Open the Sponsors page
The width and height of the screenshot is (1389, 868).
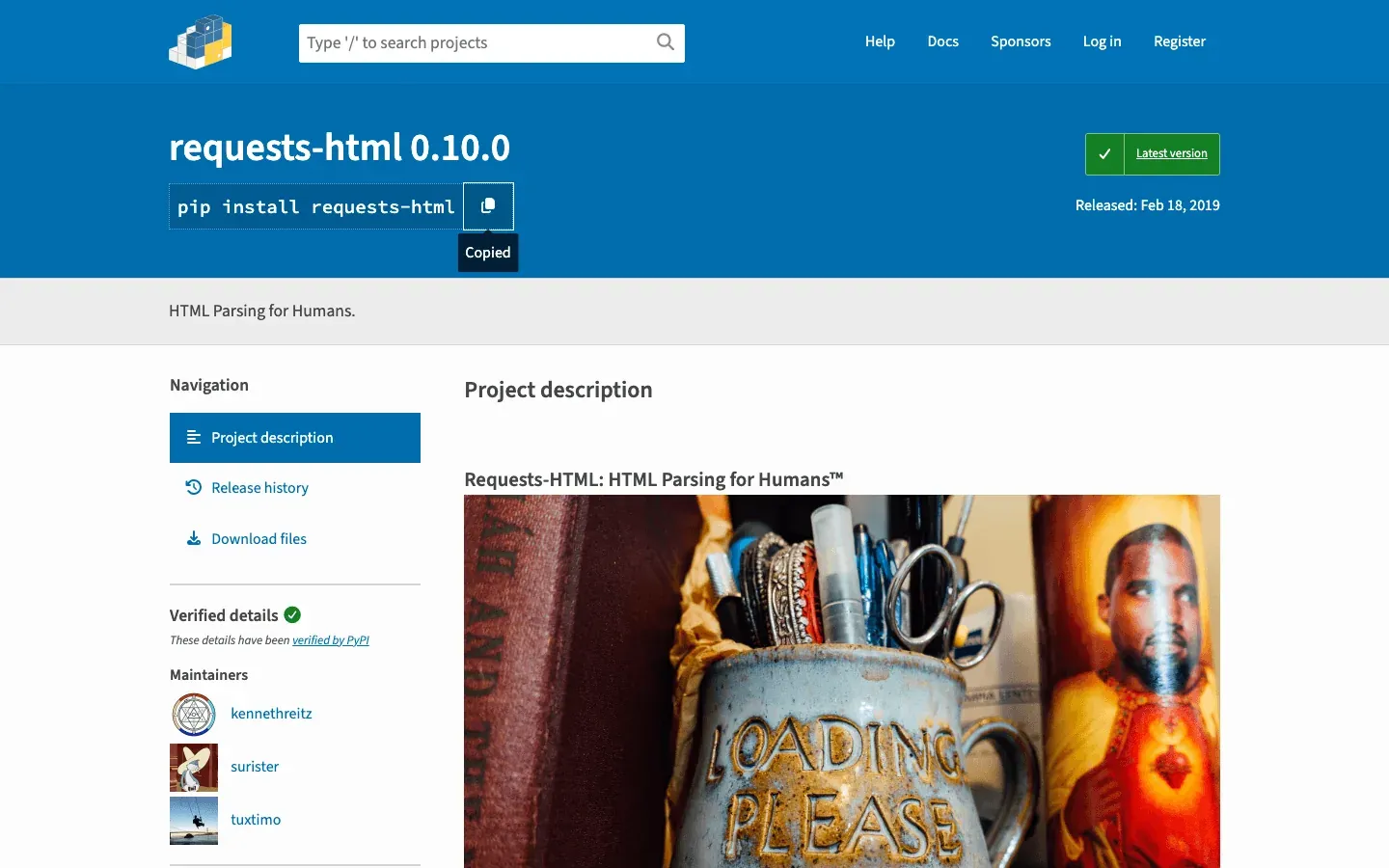tap(1021, 41)
